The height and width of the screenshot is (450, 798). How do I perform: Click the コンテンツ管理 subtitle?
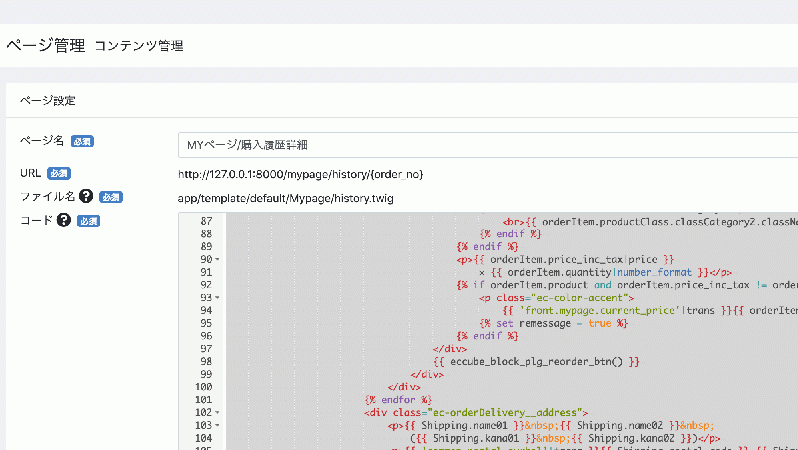click(138, 46)
